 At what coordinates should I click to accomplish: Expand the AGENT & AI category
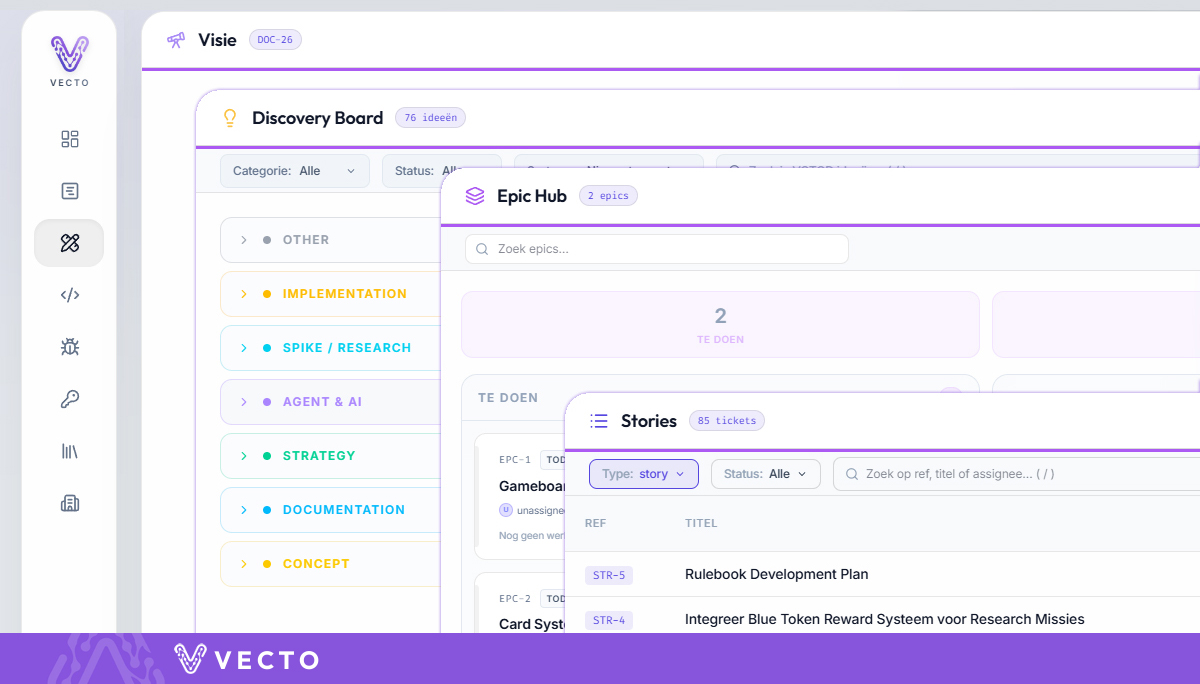[330, 402]
